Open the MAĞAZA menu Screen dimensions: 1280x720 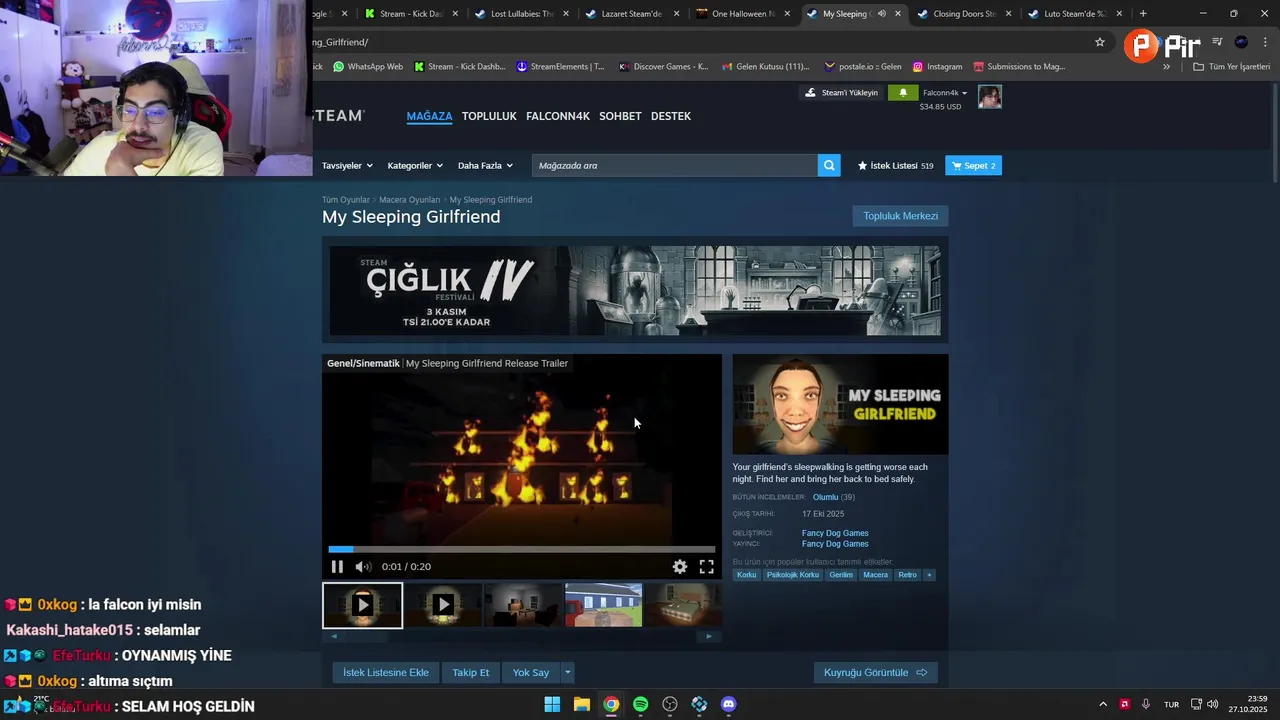click(x=429, y=116)
